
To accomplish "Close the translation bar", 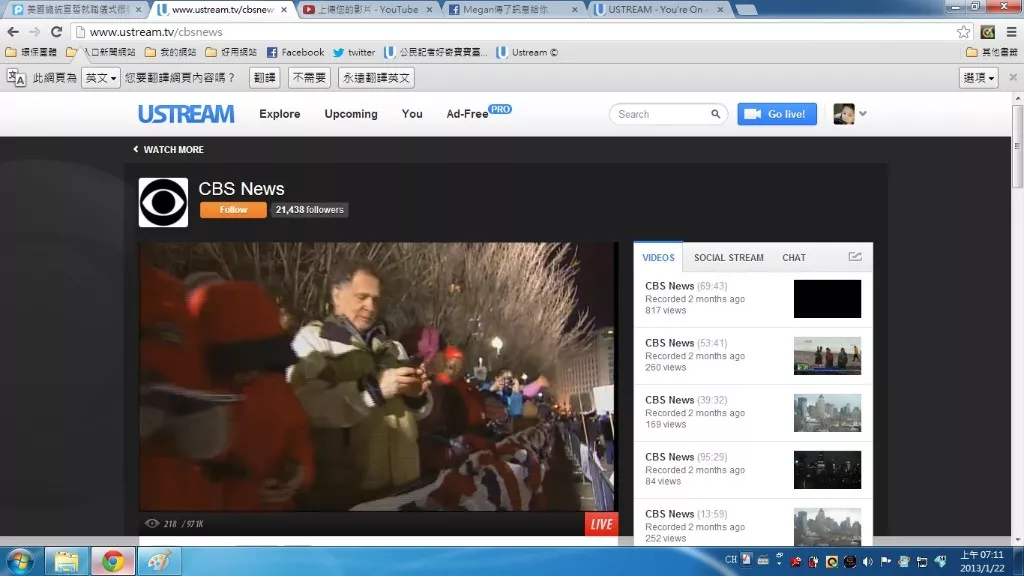I will pyautogui.click(x=1013, y=77).
